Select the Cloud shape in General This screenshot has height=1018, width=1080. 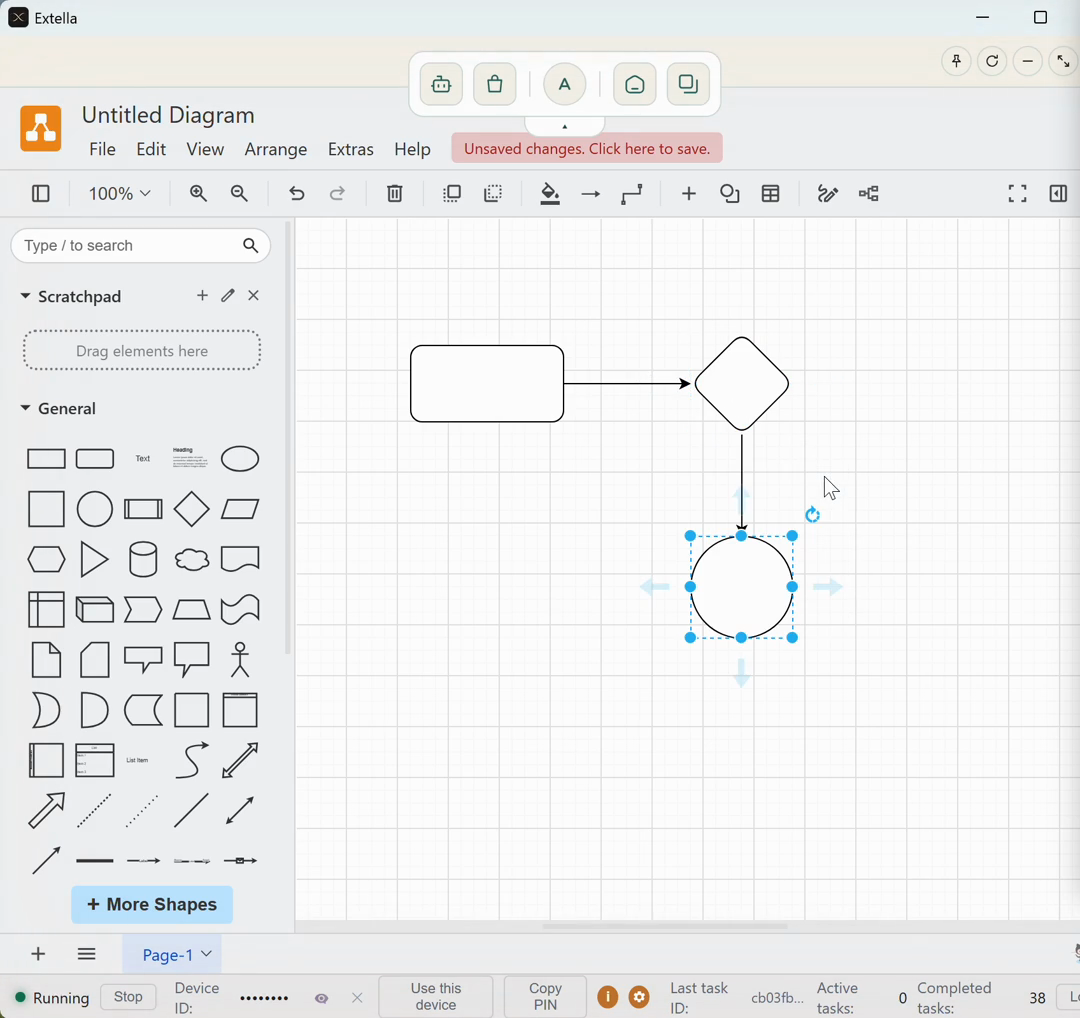pyautogui.click(x=191, y=559)
